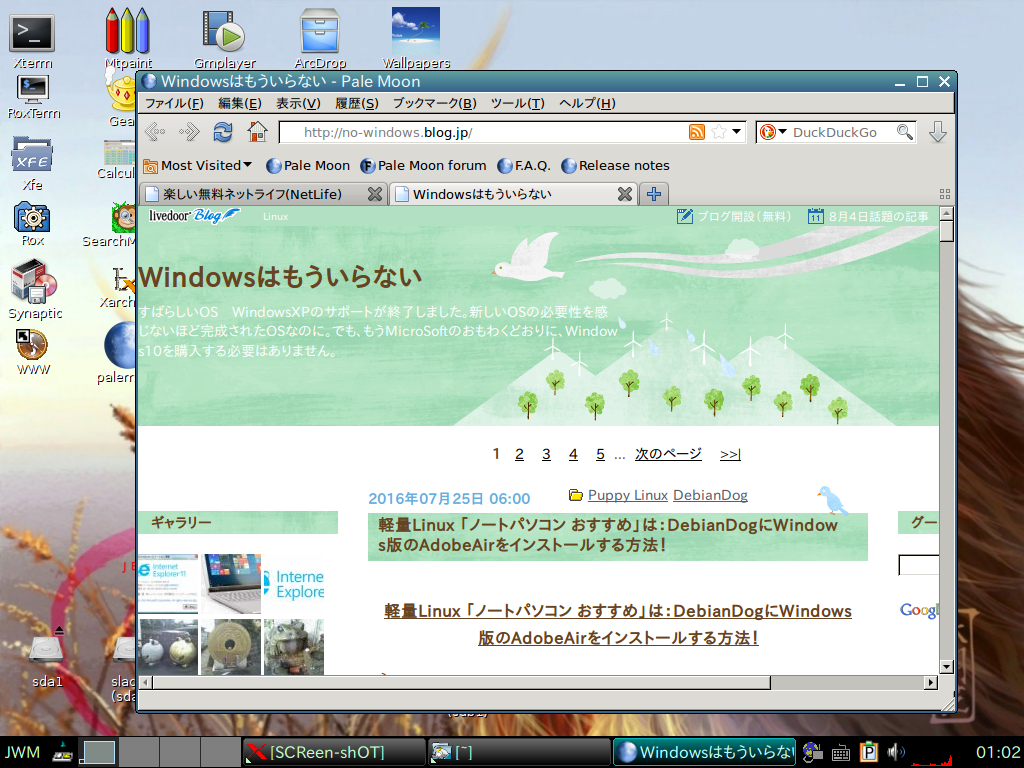Viewport: 1024px width, 768px height.
Task: Click the volume speaker tray icon
Action: click(x=896, y=752)
